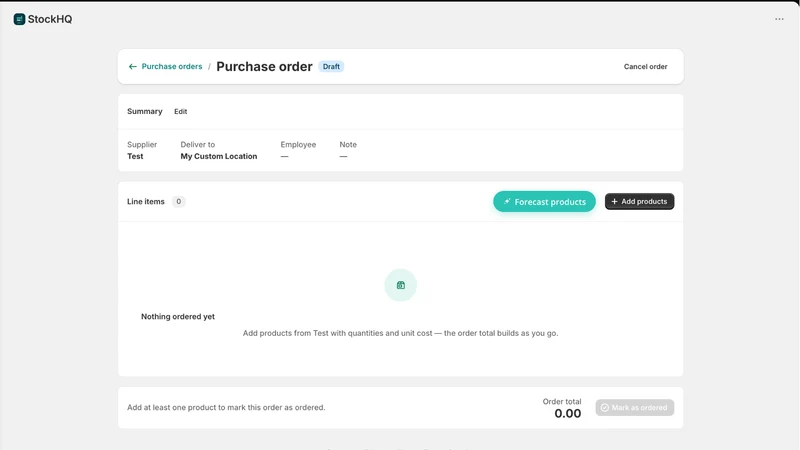Image resolution: width=800 pixels, height=450 pixels.
Task: Click the Employee field label
Action: pyautogui.click(x=298, y=144)
